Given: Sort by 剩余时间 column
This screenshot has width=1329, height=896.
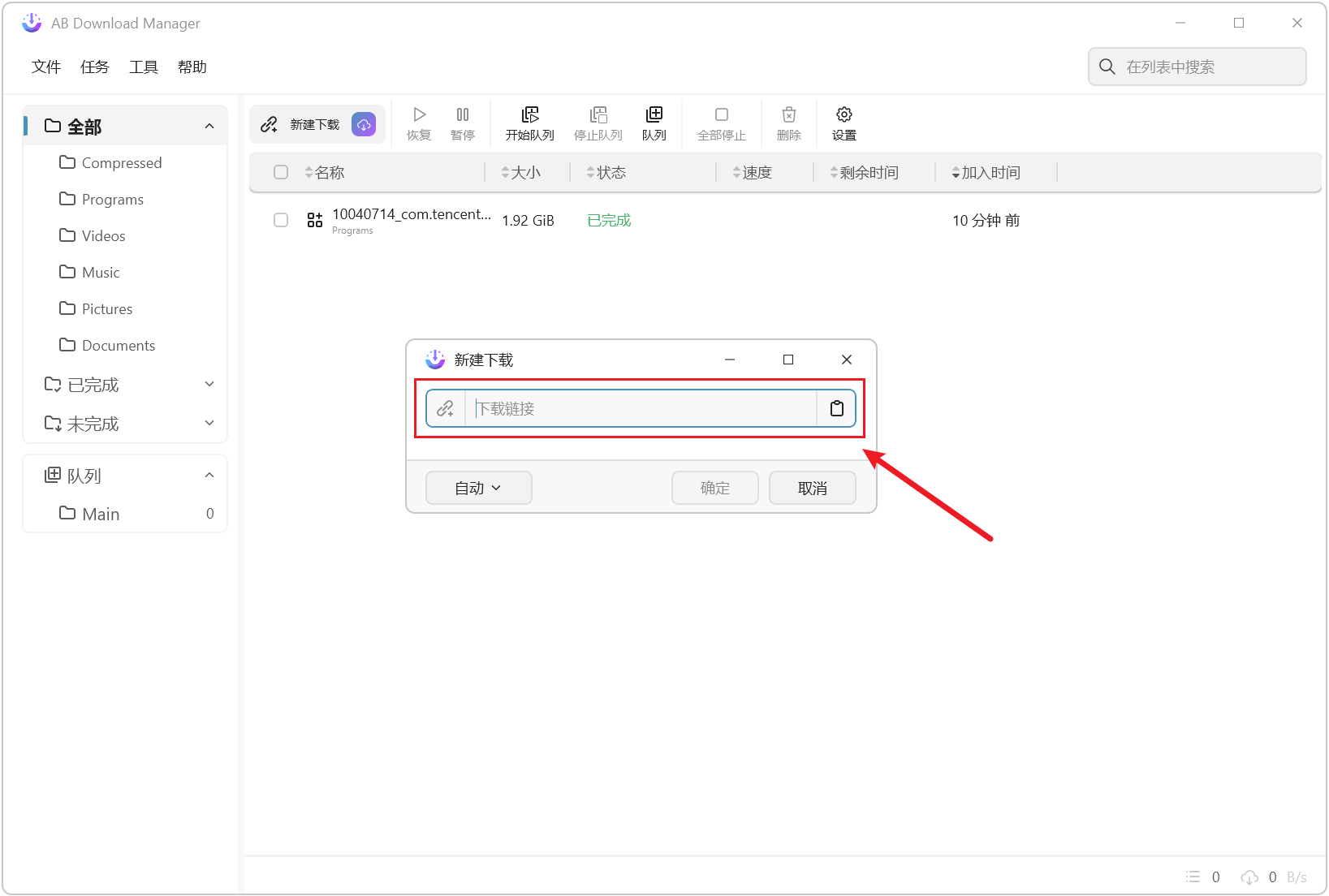Looking at the screenshot, I should click(x=864, y=172).
